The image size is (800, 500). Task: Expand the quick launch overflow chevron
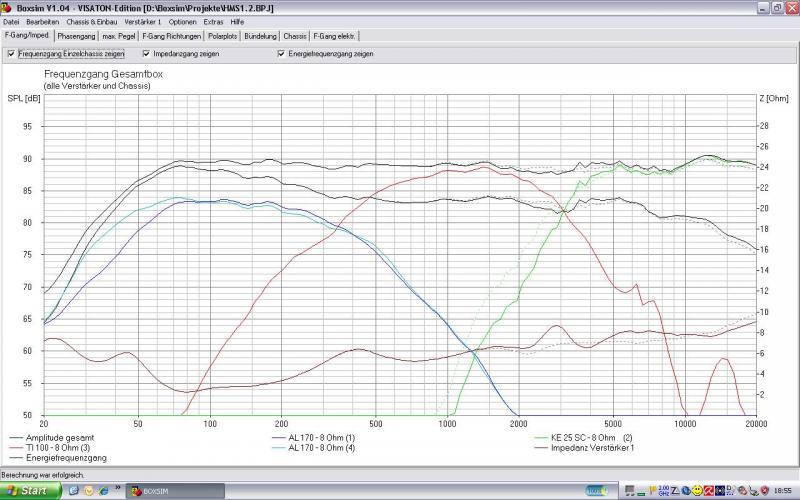pos(118,491)
